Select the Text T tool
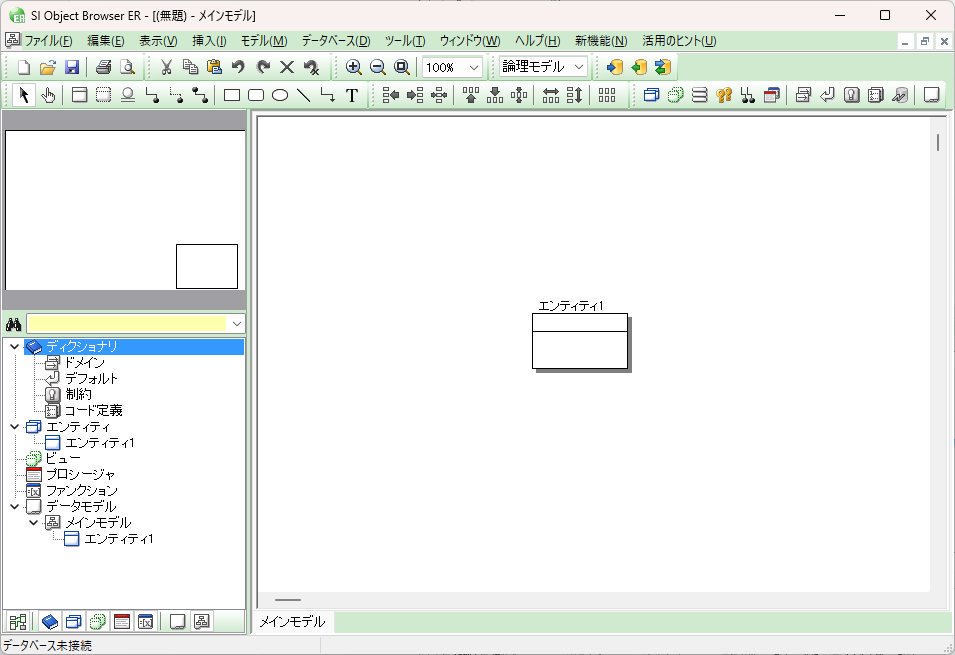 (x=351, y=95)
